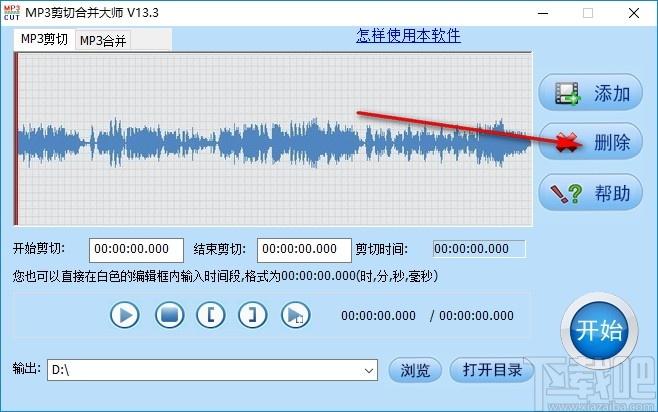Click 打开目录 to open output directory
Screen dimensions: 658x412
point(492,370)
